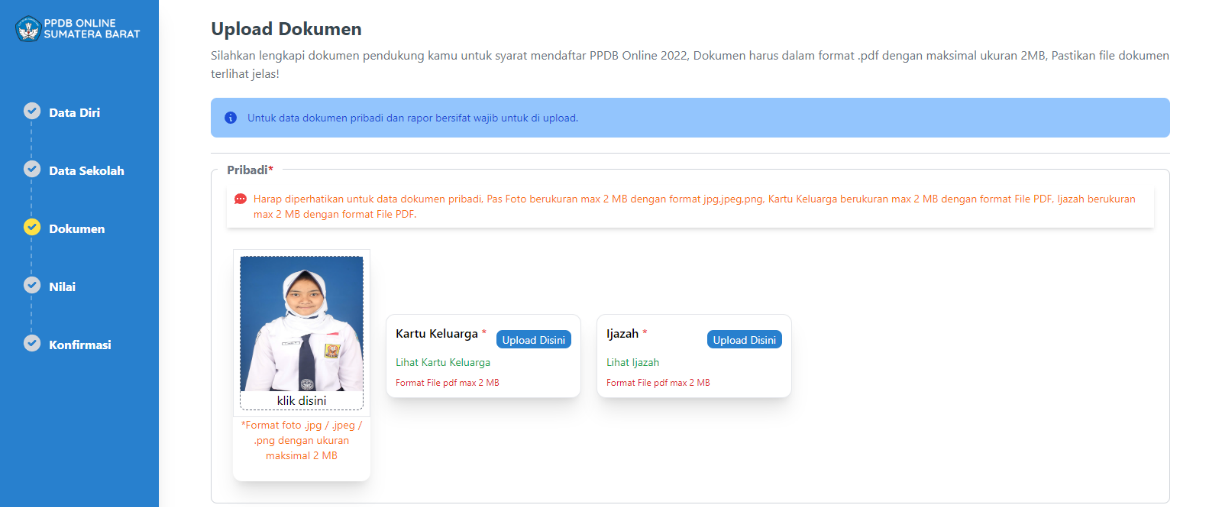The width and height of the screenshot is (1212, 507).
Task: Click the yellow Dokumen step icon
Action: point(32,227)
